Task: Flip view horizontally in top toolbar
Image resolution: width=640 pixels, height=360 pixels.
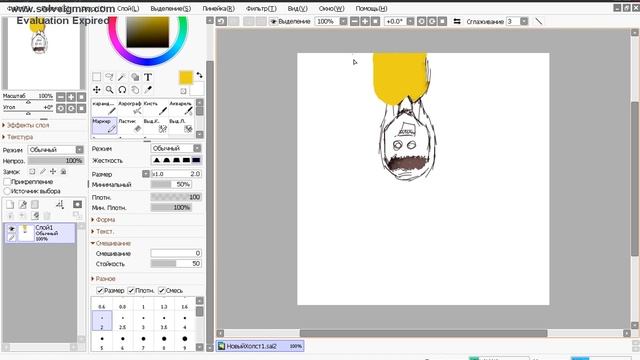Action: tap(457, 21)
